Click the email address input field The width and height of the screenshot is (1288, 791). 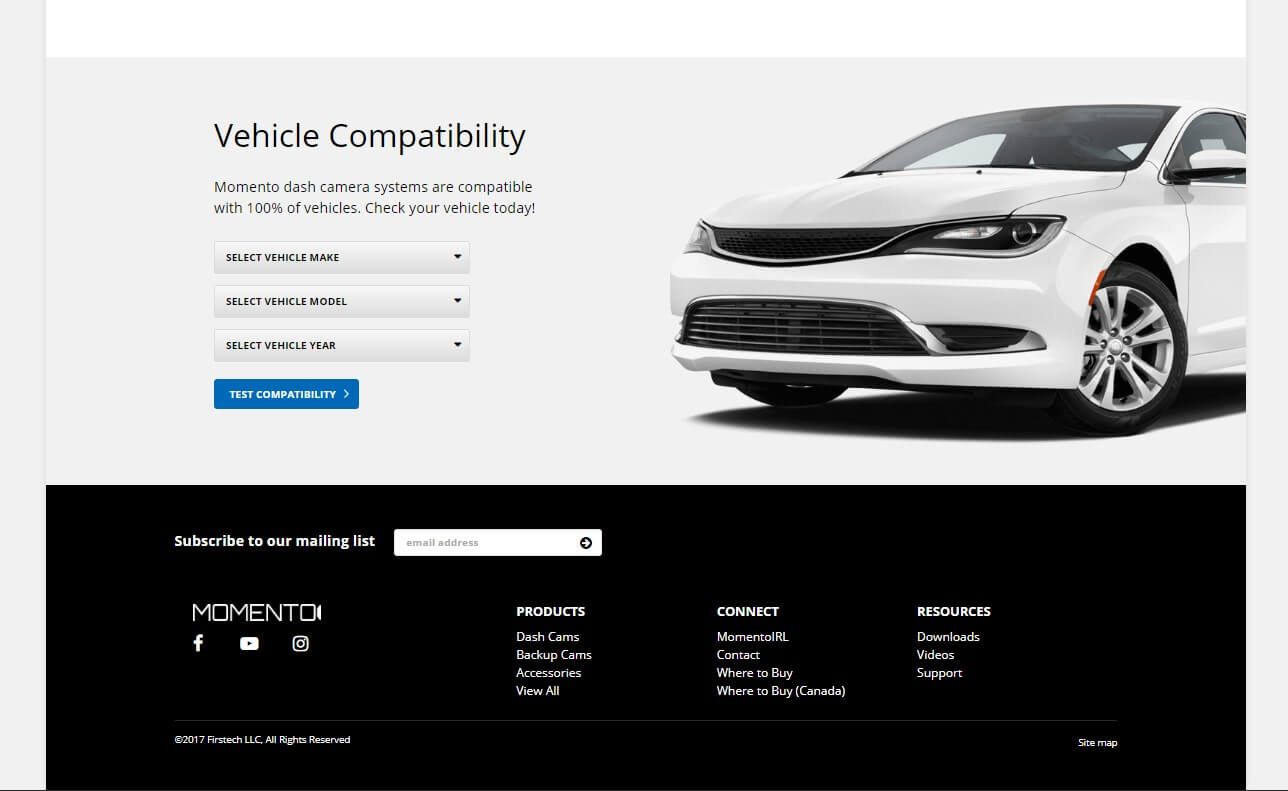pyautogui.click(x=480, y=542)
